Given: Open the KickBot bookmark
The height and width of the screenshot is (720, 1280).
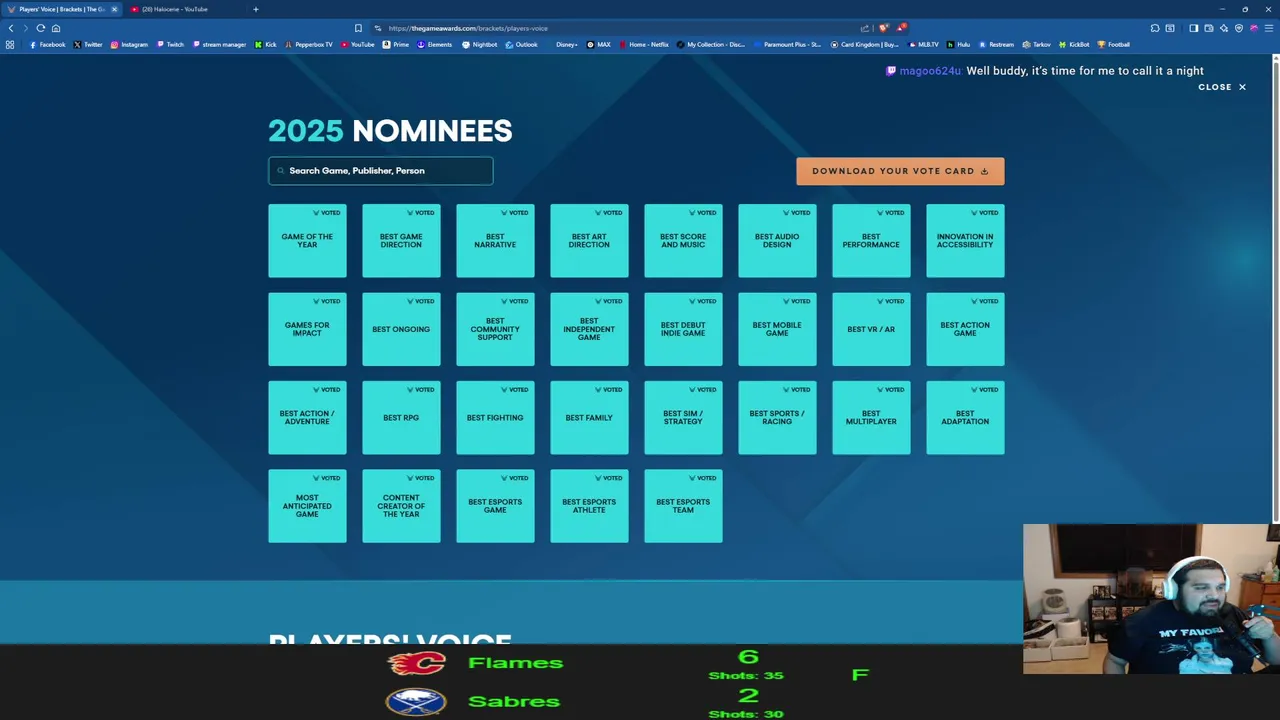Looking at the screenshot, I should [1073, 44].
